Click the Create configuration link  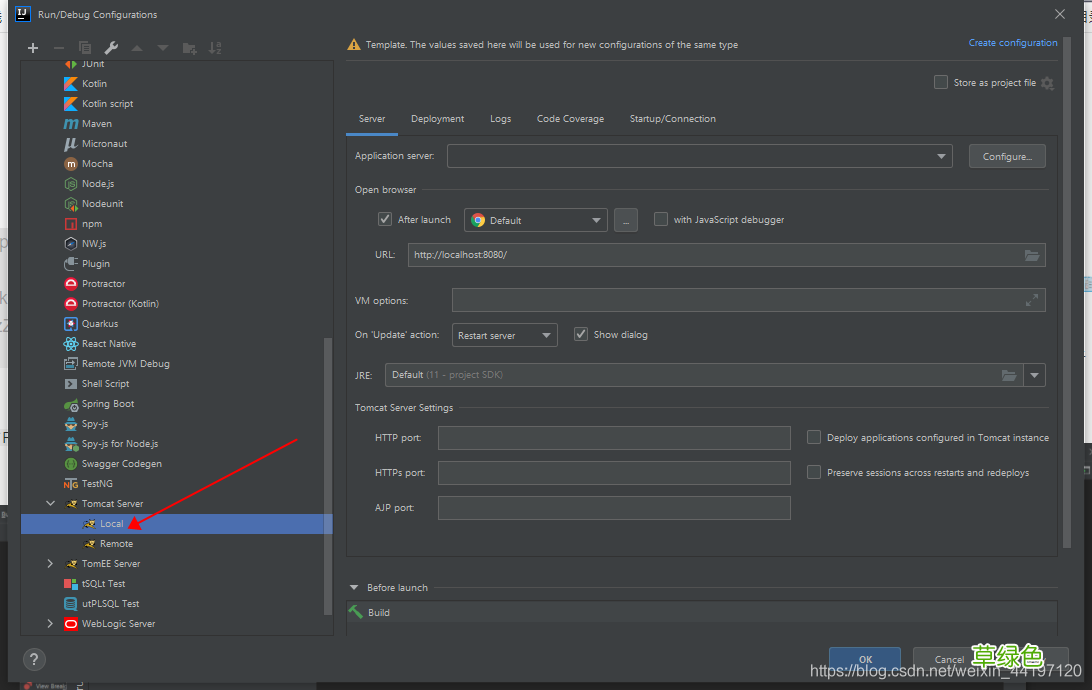[x=1012, y=43]
